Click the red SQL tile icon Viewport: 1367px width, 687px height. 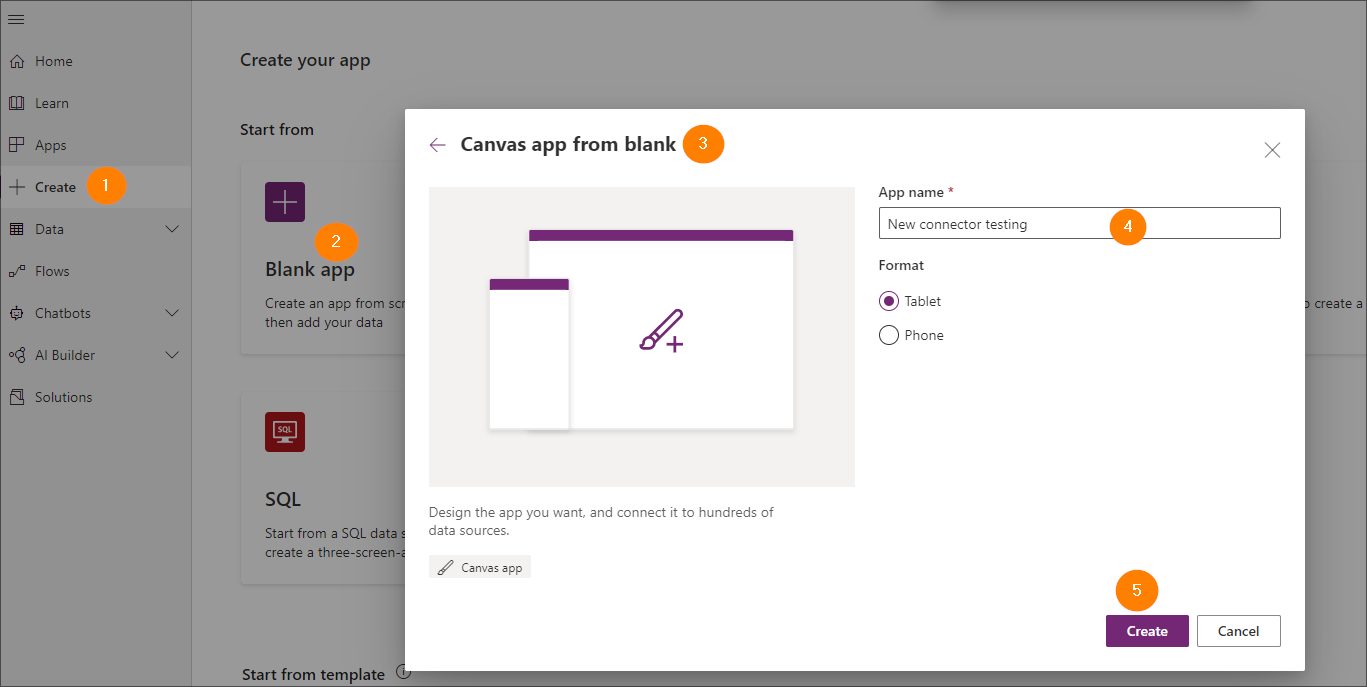285,432
